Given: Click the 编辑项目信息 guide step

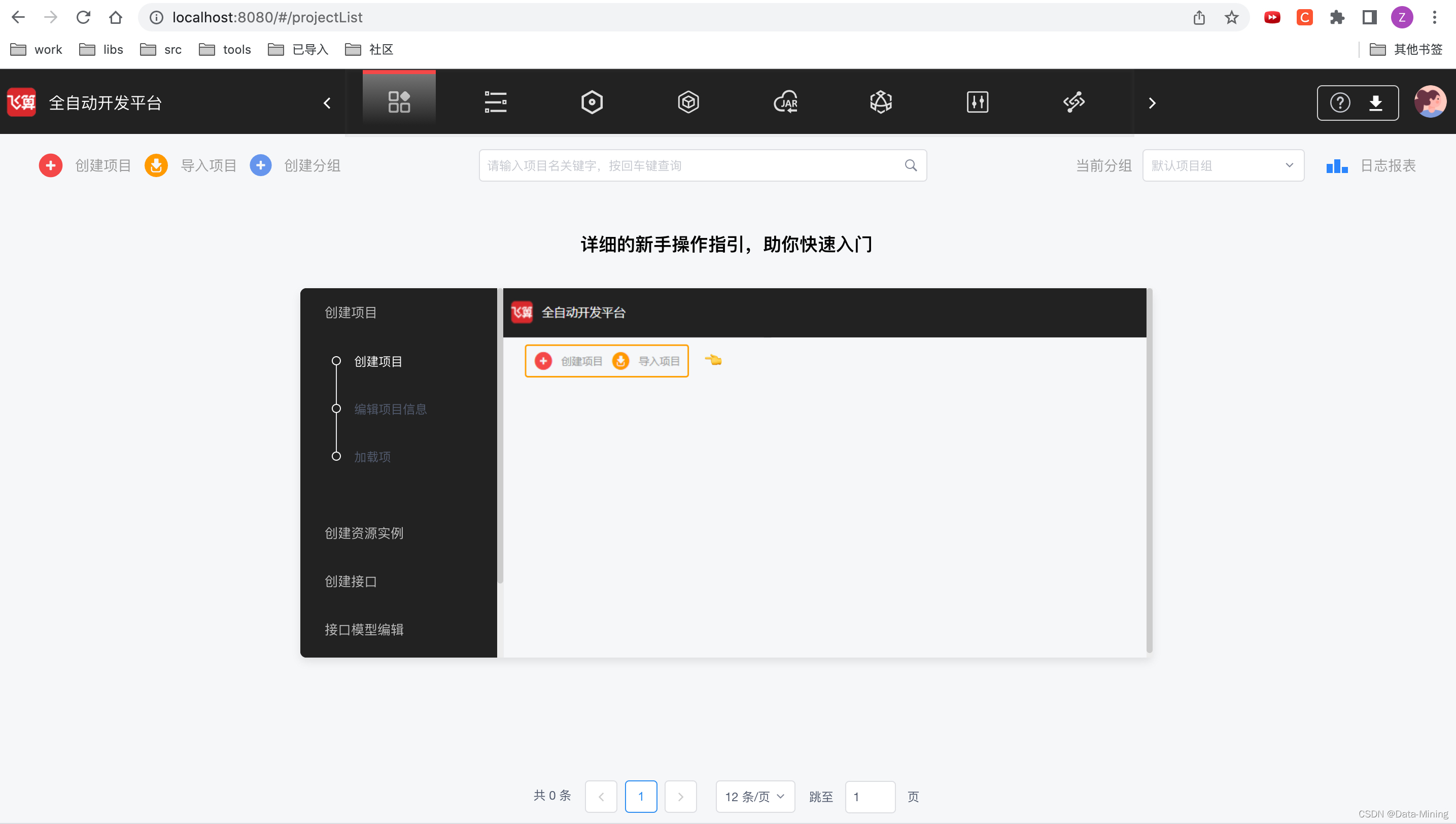Looking at the screenshot, I should 390,409.
